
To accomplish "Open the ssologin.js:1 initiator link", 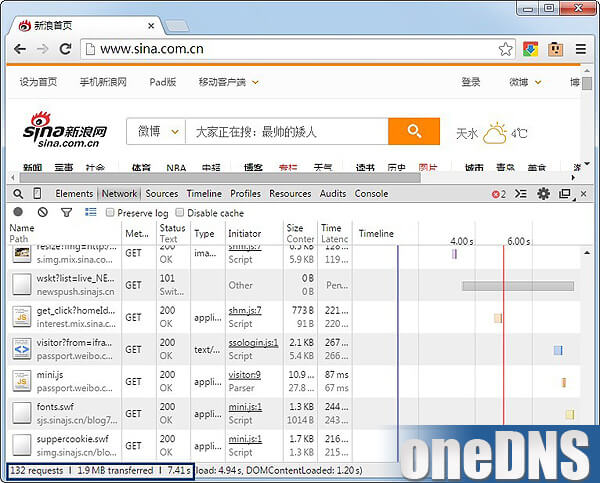I will click(253, 343).
